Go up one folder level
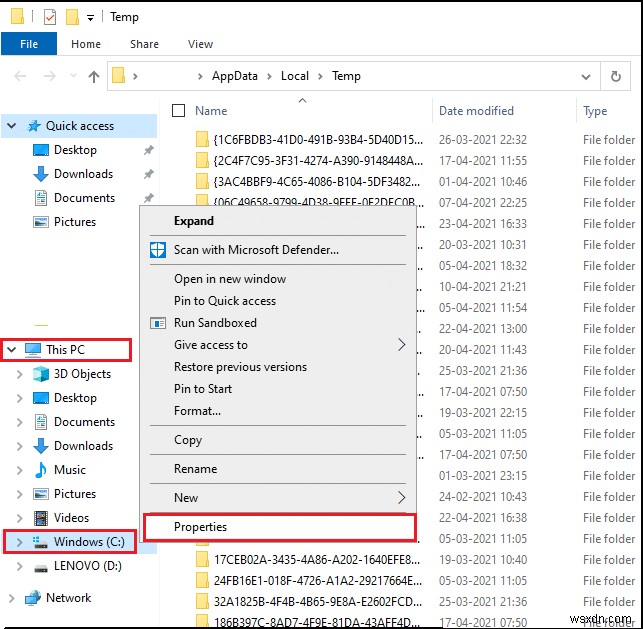Viewport: 643px width, 629px height. 94,76
